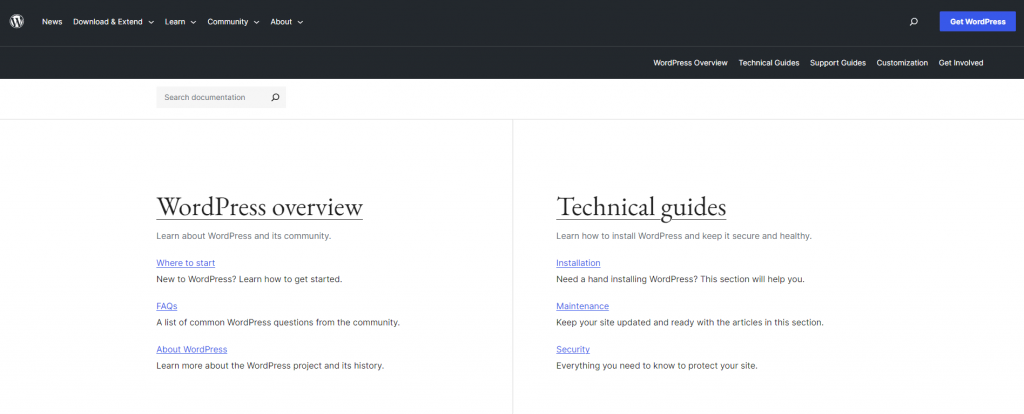The image size is (1024, 414).
Task: Select the WordPress Overview nav item
Action: [x=690, y=63]
